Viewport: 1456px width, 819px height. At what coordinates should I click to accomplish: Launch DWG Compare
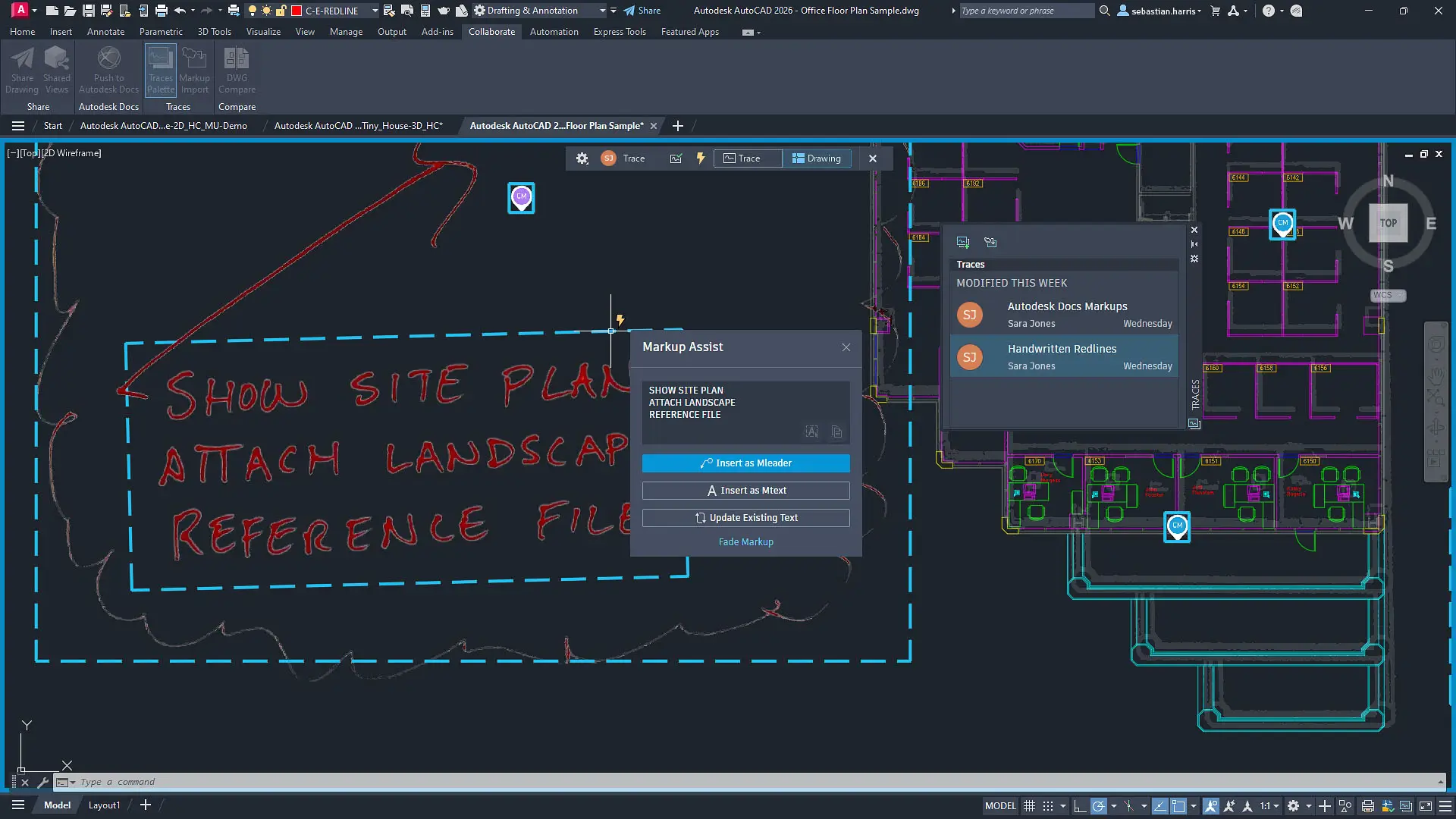coord(237,70)
